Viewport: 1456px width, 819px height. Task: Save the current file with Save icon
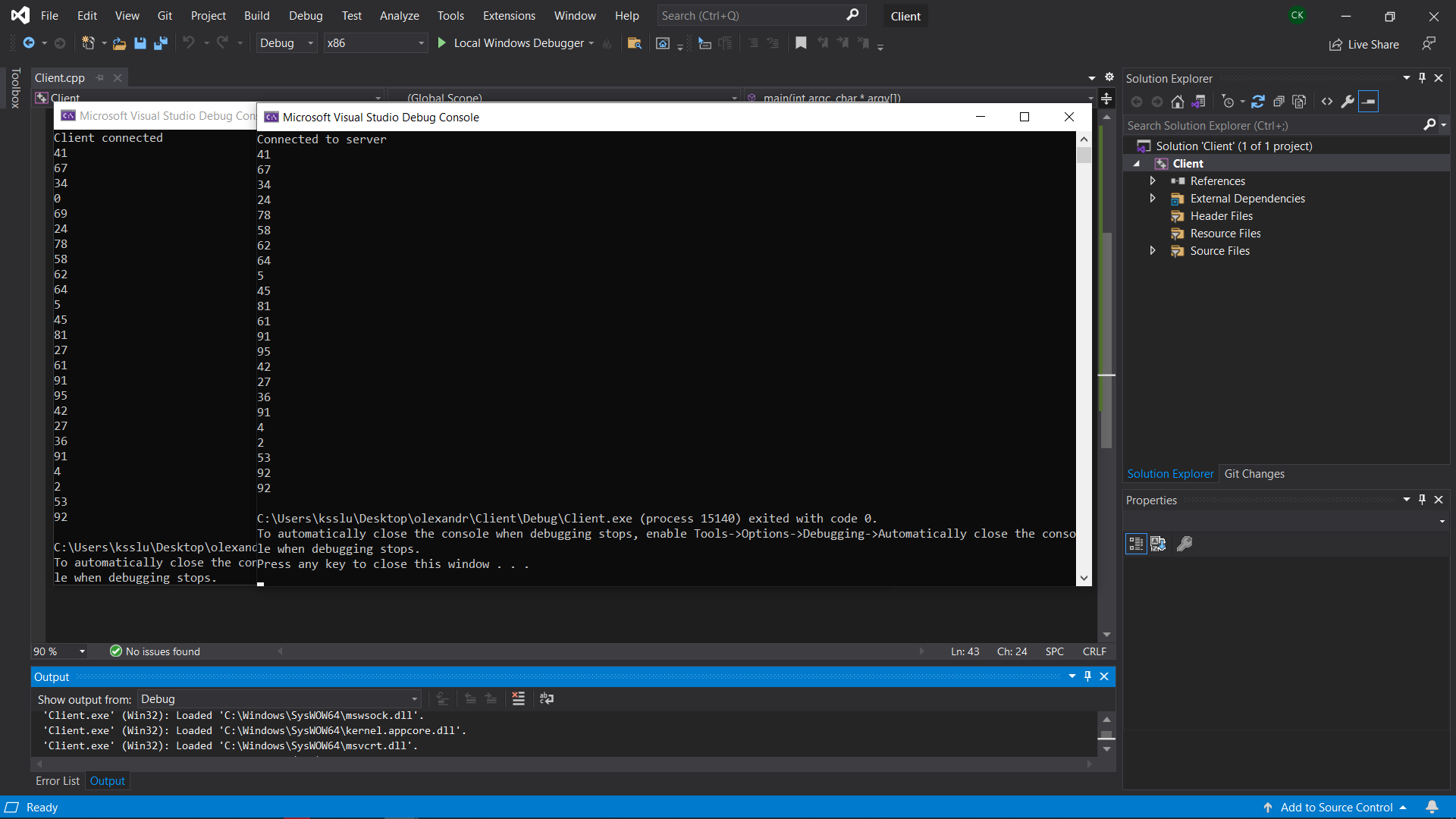click(x=140, y=43)
